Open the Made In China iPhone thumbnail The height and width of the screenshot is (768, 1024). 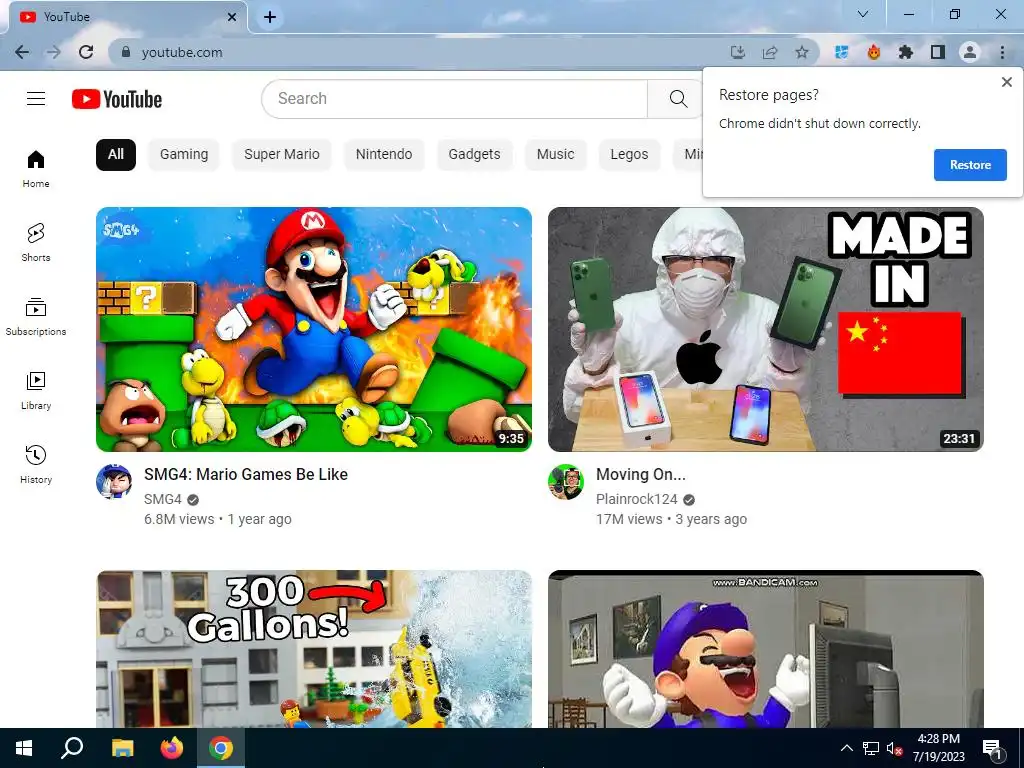(765, 329)
